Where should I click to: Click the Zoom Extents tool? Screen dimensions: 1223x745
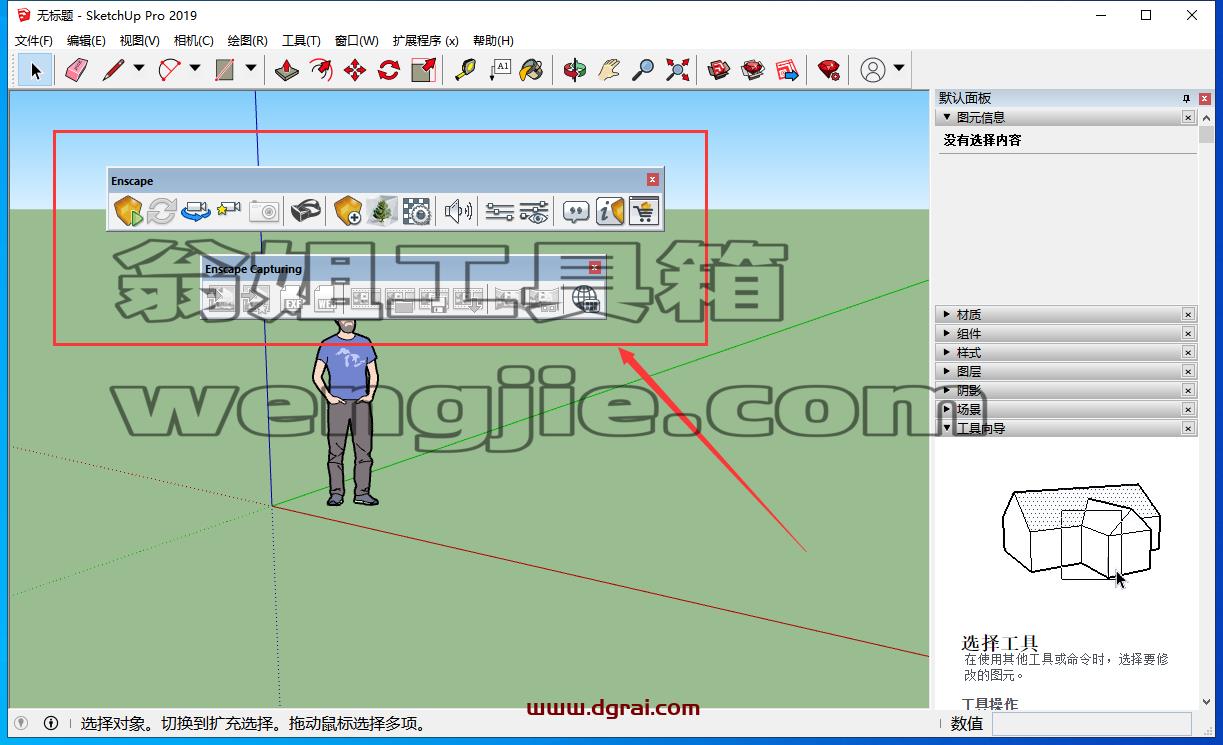click(x=678, y=70)
